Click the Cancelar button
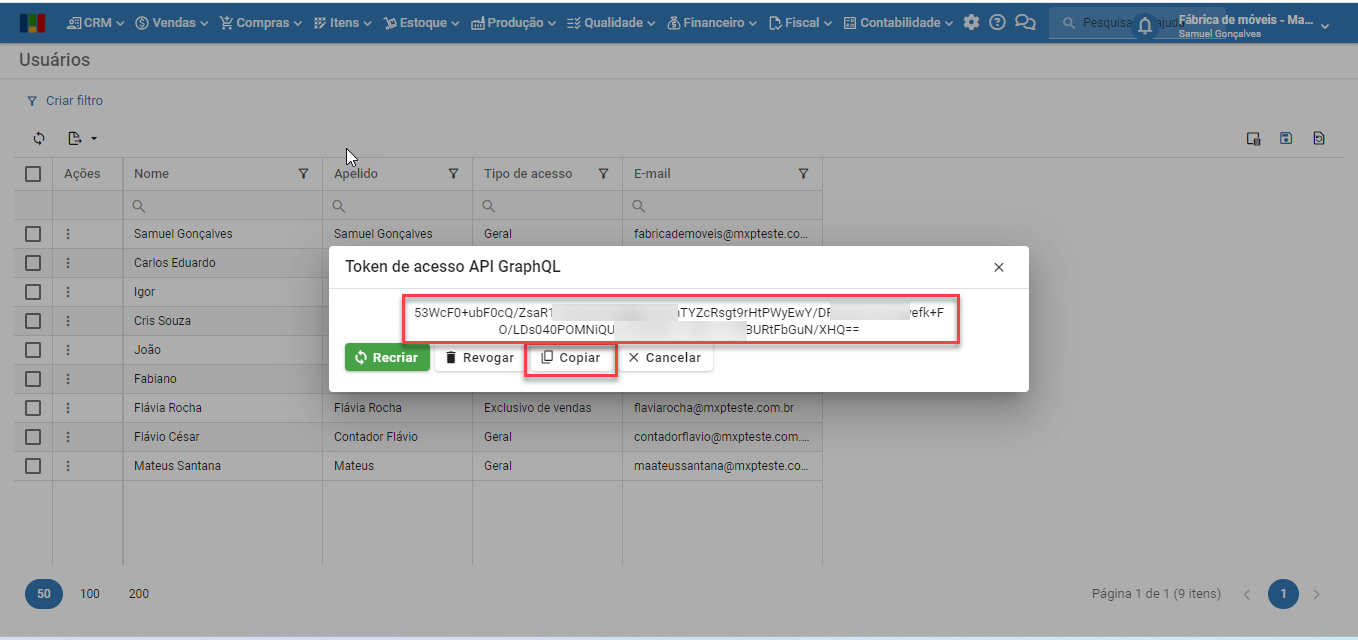Image resolution: width=1358 pixels, height=640 pixels. [x=665, y=357]
